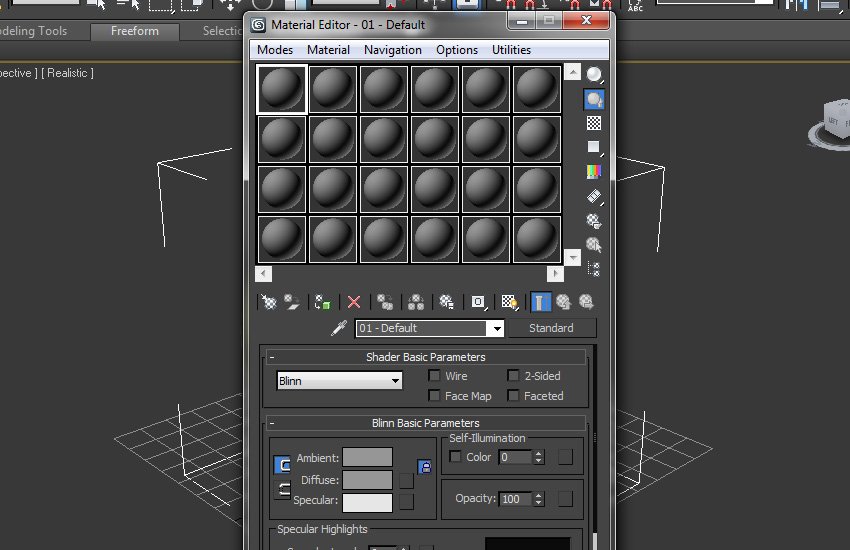Check the Self-Illumination Color checkbox

[456, 457]
